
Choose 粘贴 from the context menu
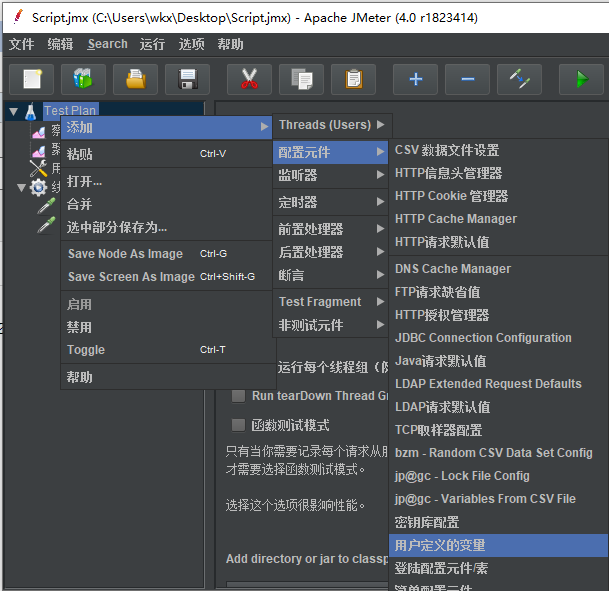click(x=168, y=154)
